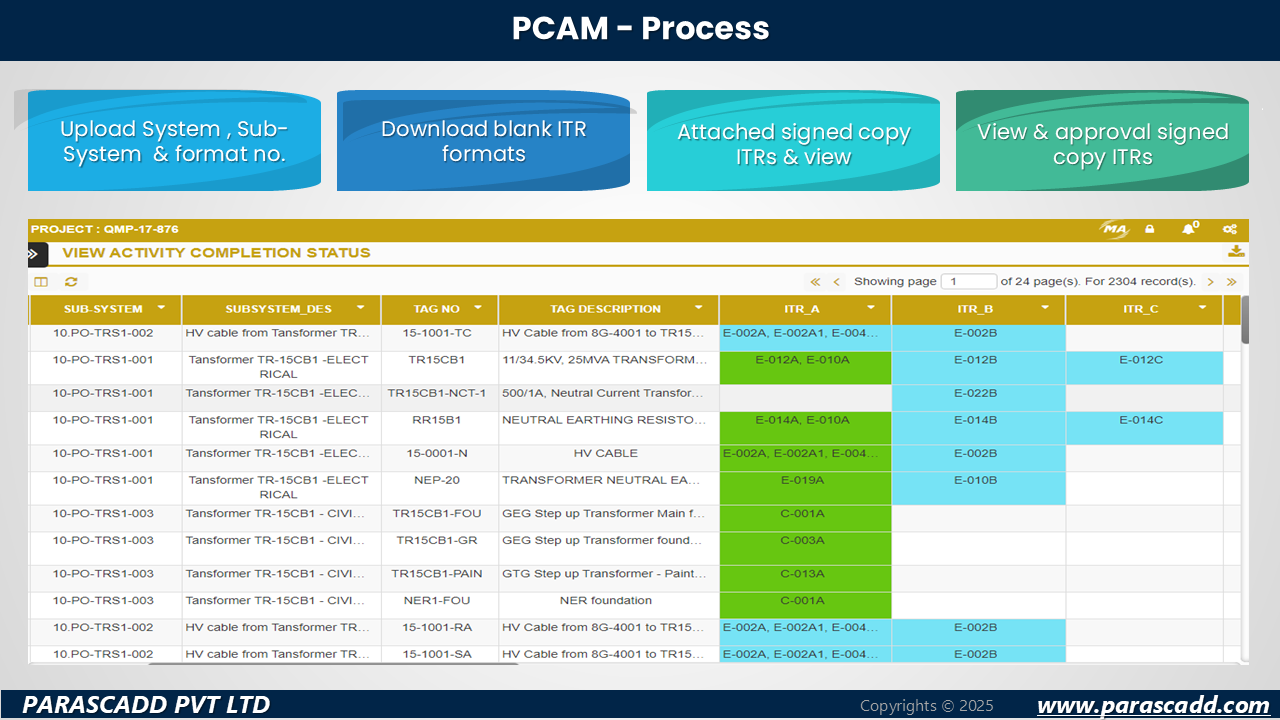Image resolution: width=1280 pixels, height=720 pixels.
Task: Select tag number 15-1001-SA
Action: (437, 654)
